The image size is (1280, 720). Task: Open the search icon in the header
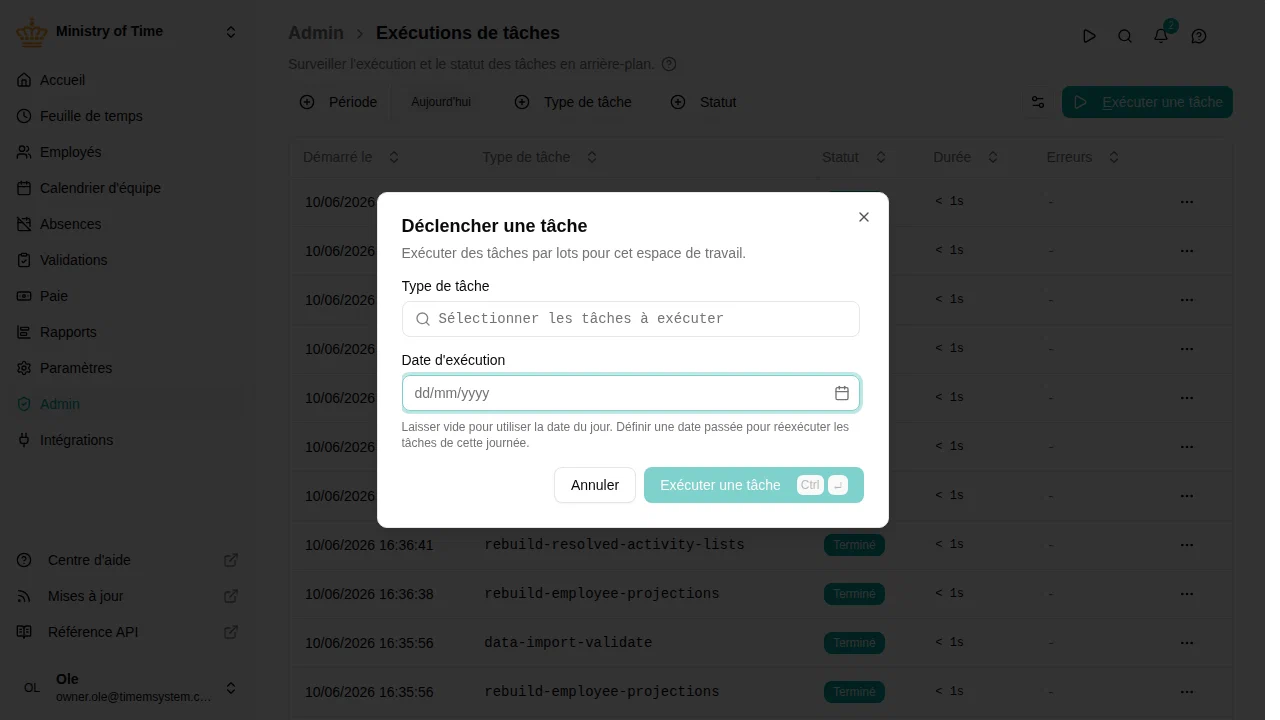click(1125, 36)
